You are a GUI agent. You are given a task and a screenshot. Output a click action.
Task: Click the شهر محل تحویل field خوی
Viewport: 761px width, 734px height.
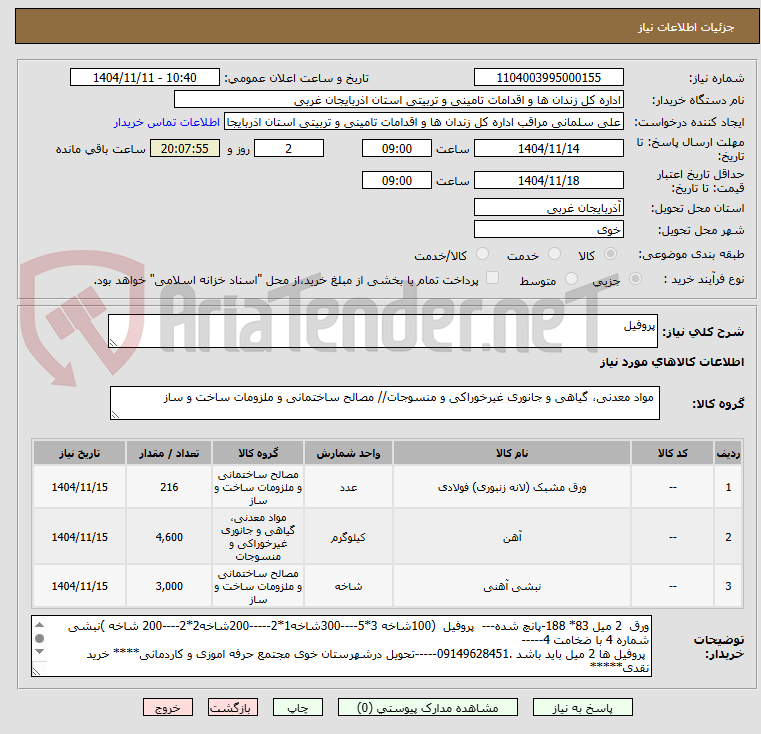(548, 229)
